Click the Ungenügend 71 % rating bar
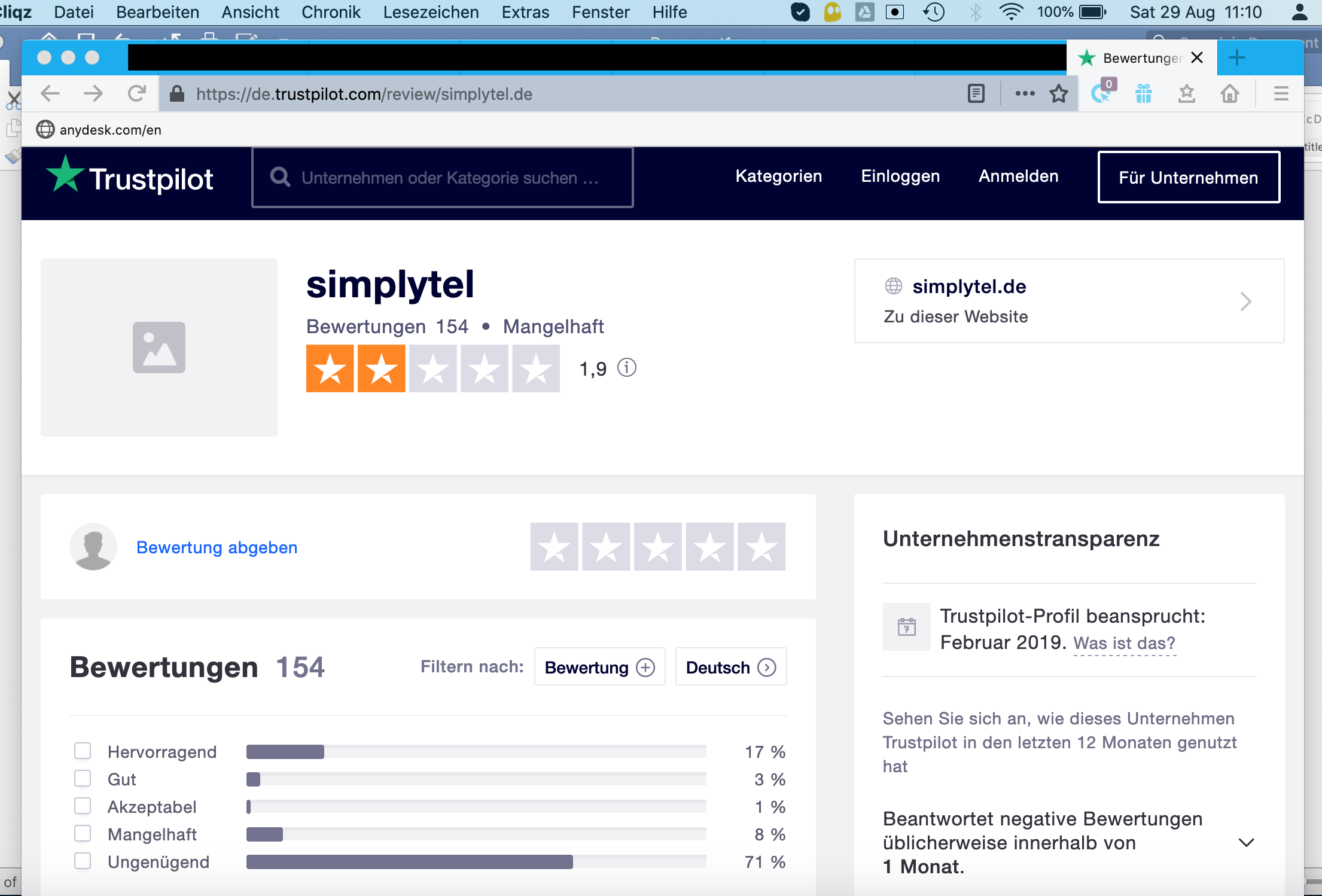Screen dimensions: 1322x896 tap(476, 861)
